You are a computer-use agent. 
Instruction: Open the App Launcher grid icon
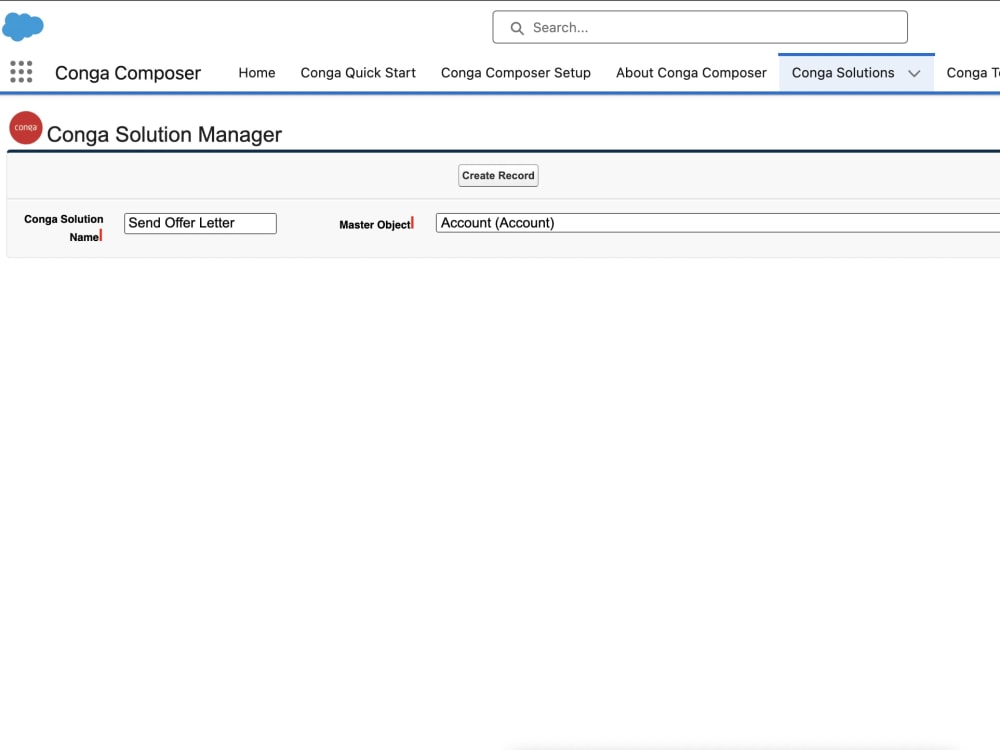[x=20, y=72]
